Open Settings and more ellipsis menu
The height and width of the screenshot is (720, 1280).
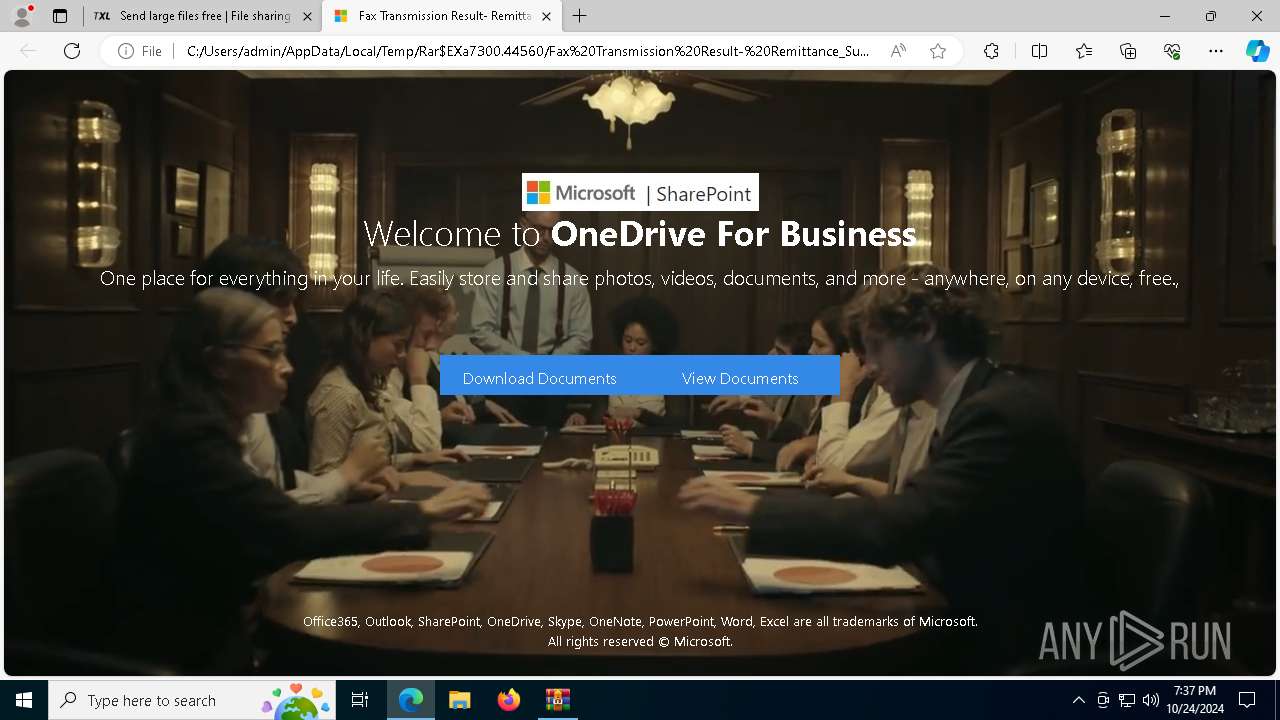coord(1216,51)
